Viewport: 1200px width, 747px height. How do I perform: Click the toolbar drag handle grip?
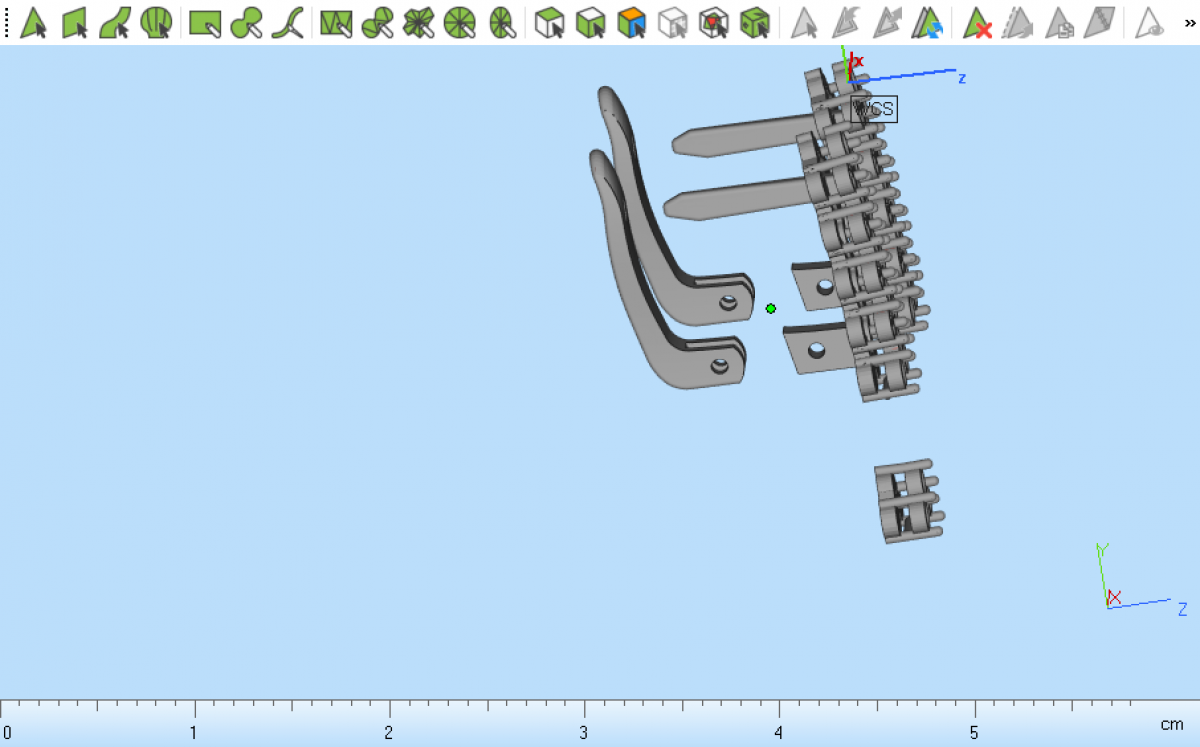7,22
